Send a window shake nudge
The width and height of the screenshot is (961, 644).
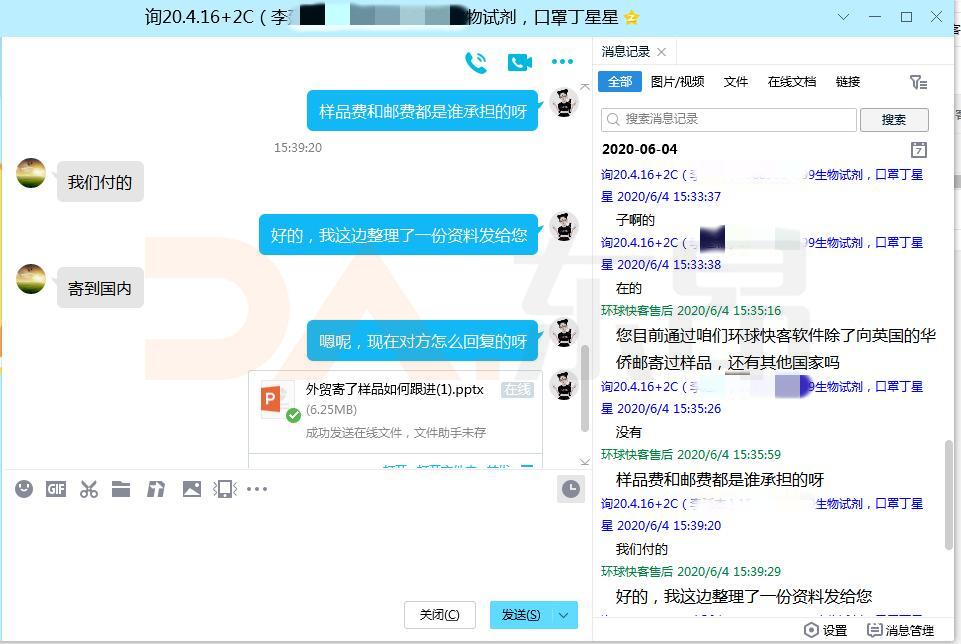[224, 489]
